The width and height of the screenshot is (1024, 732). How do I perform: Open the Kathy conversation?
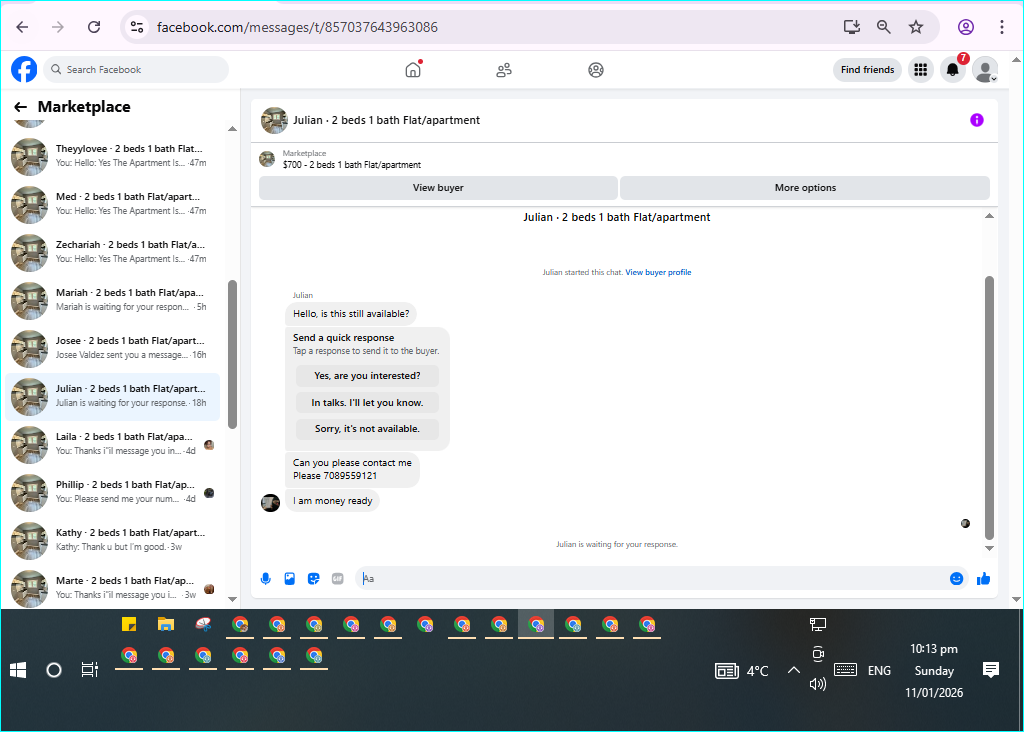(112, 540)
